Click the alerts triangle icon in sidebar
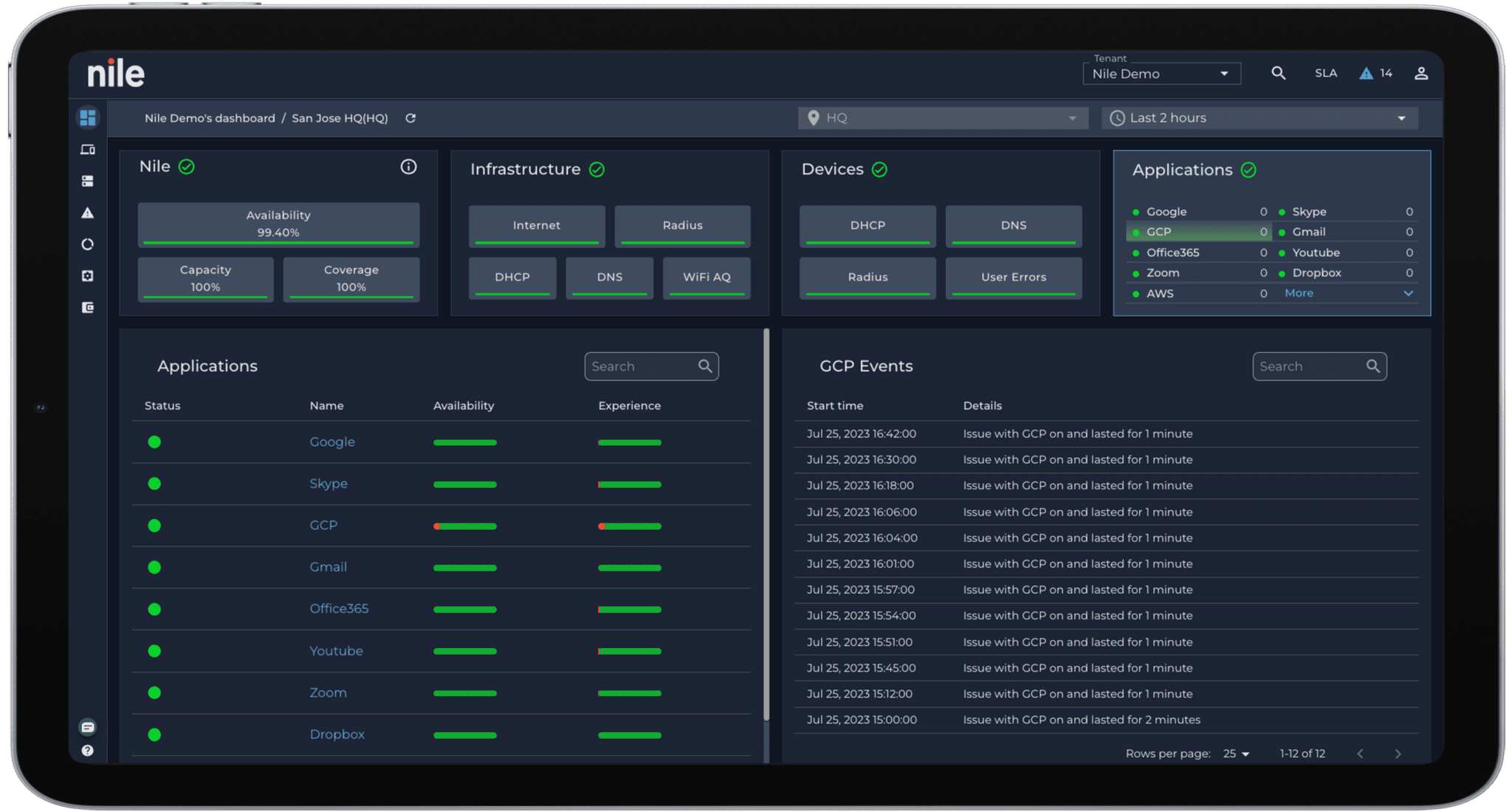The width and height of the screenshot is (1512, 812). (87, 213)
